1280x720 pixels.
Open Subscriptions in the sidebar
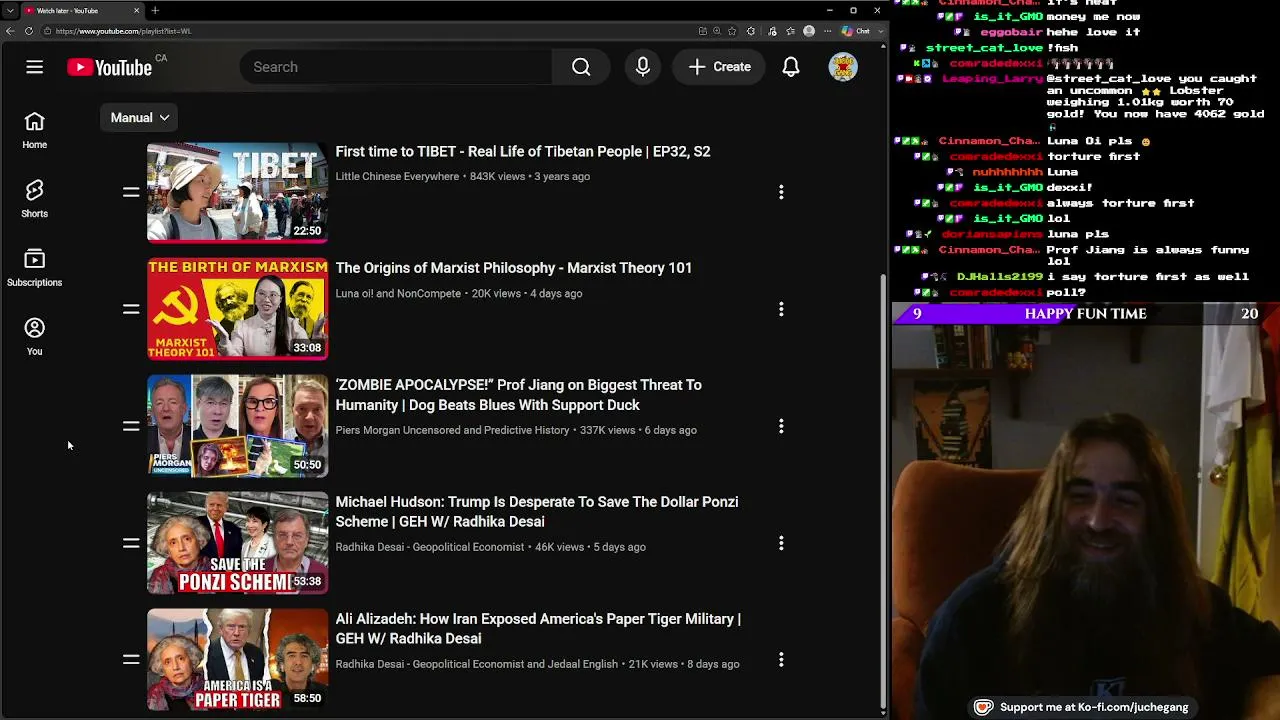coord(34,268)
